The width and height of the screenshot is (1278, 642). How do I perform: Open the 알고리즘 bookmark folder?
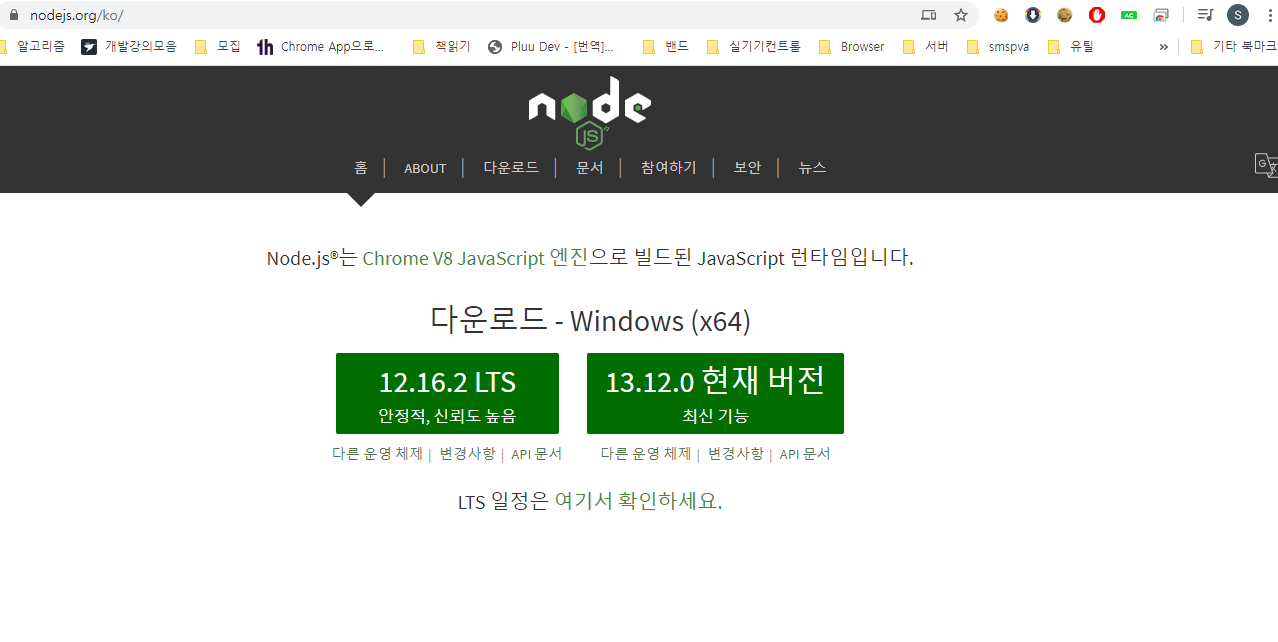pos(32,46)
